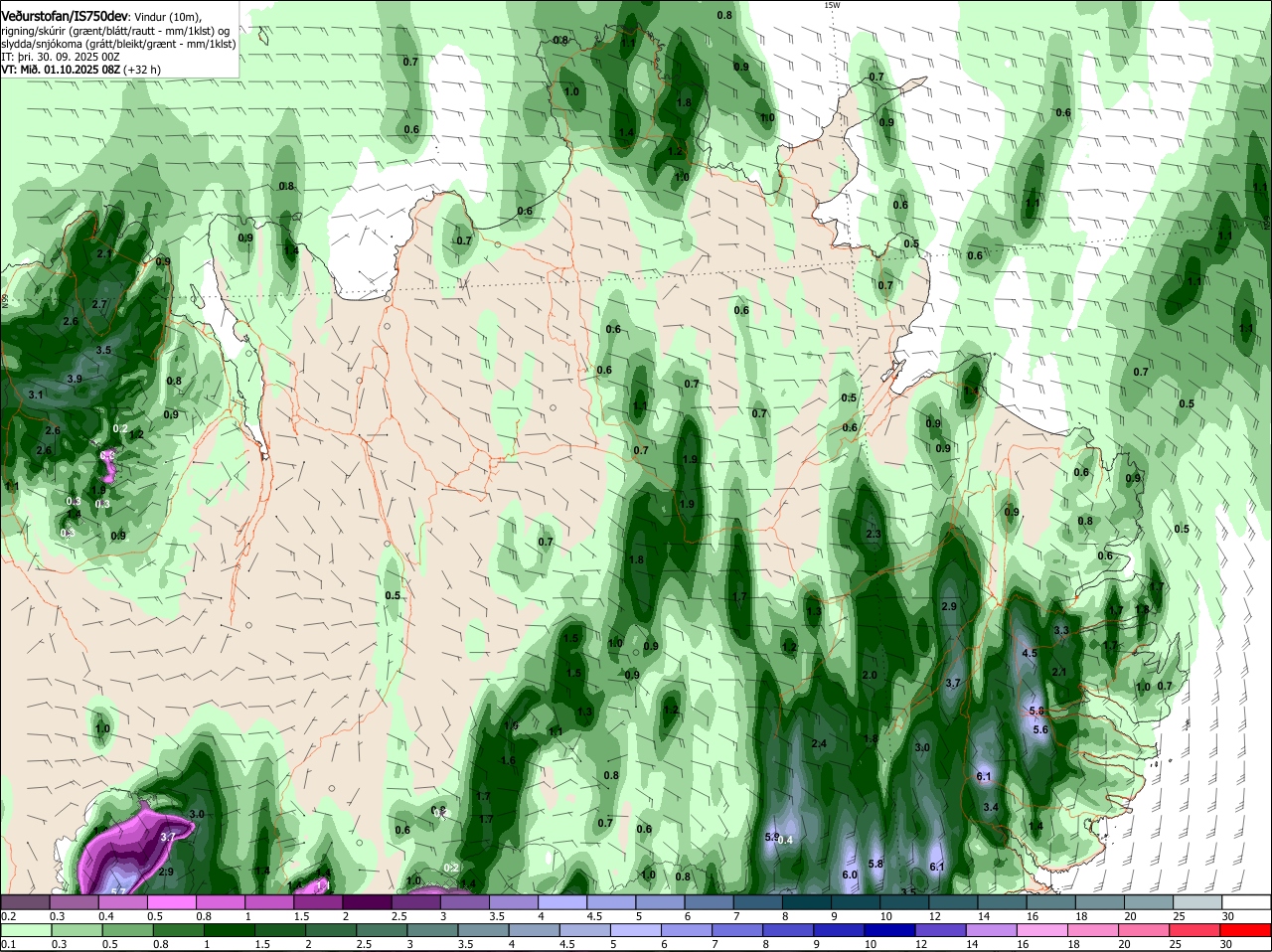Image resolution: width=1272 pixels, height=952 pixels.
Task: Select the 1 dark green swatch in lower scale
Action: pyautogui.click(x=229, y=931)
